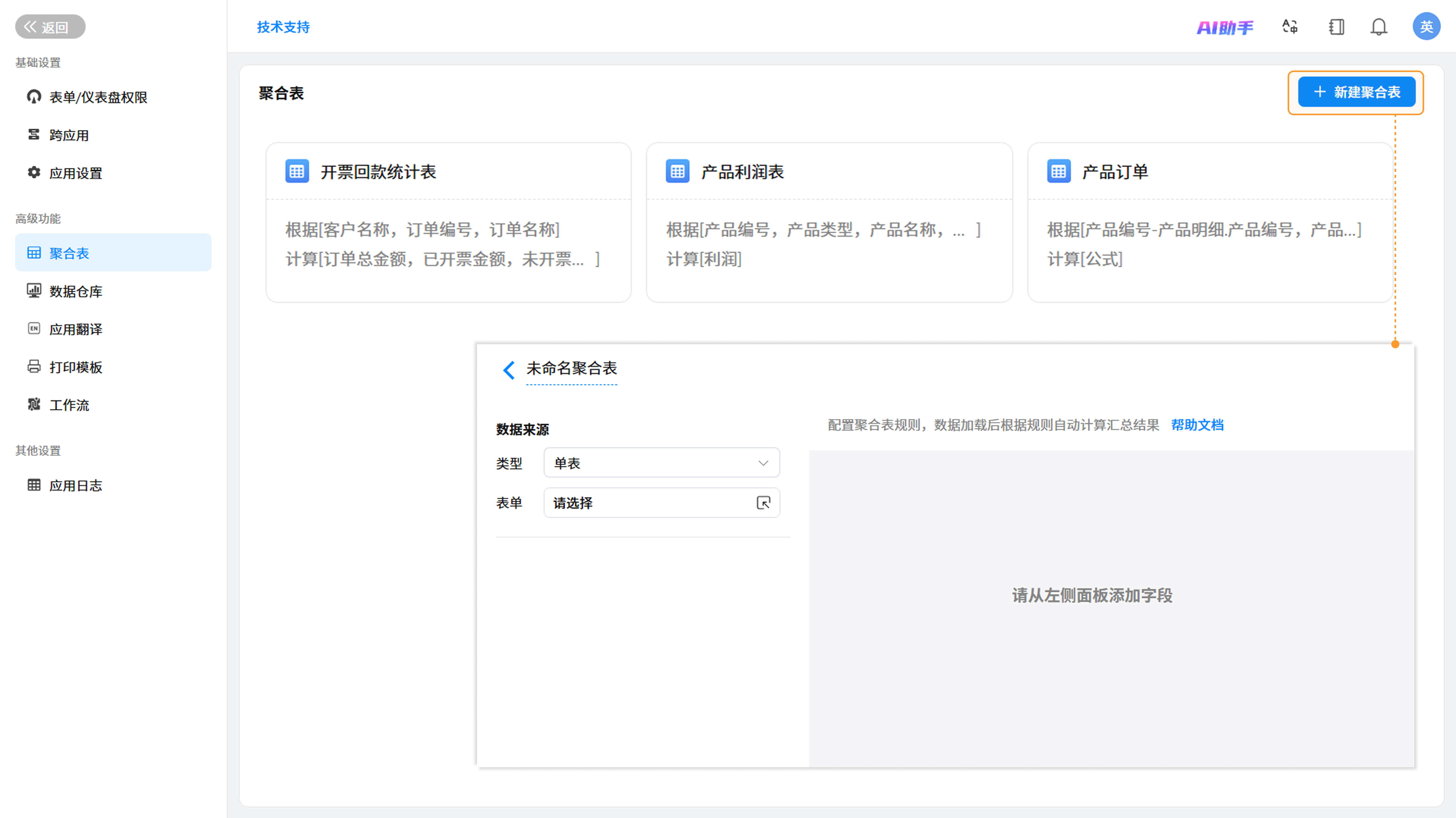
Task: Click back chevron beside 未命名聚合表
Action: click(509, 370)
